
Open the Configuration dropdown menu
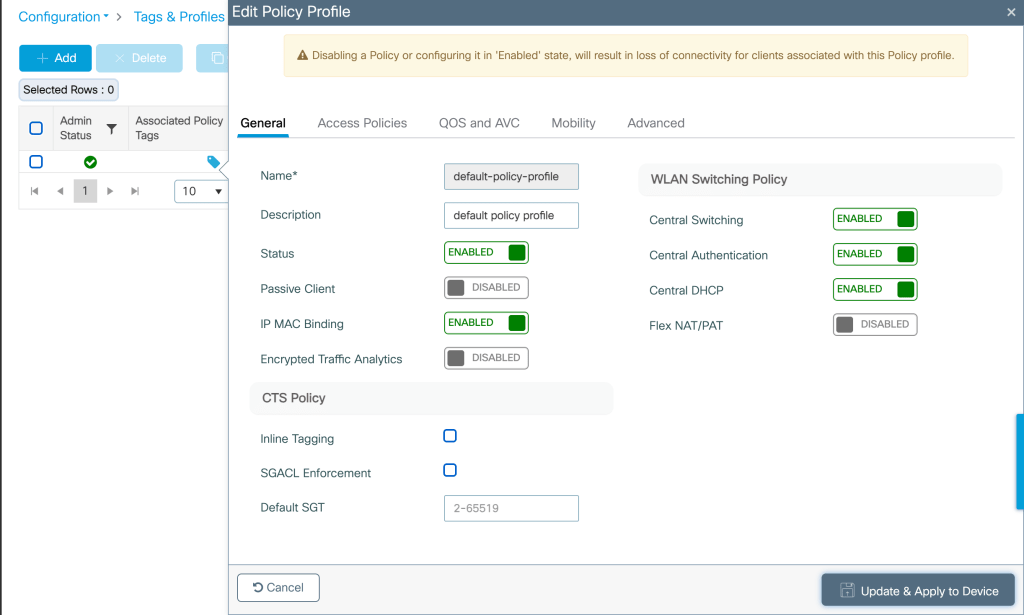[x=63, y=17]
